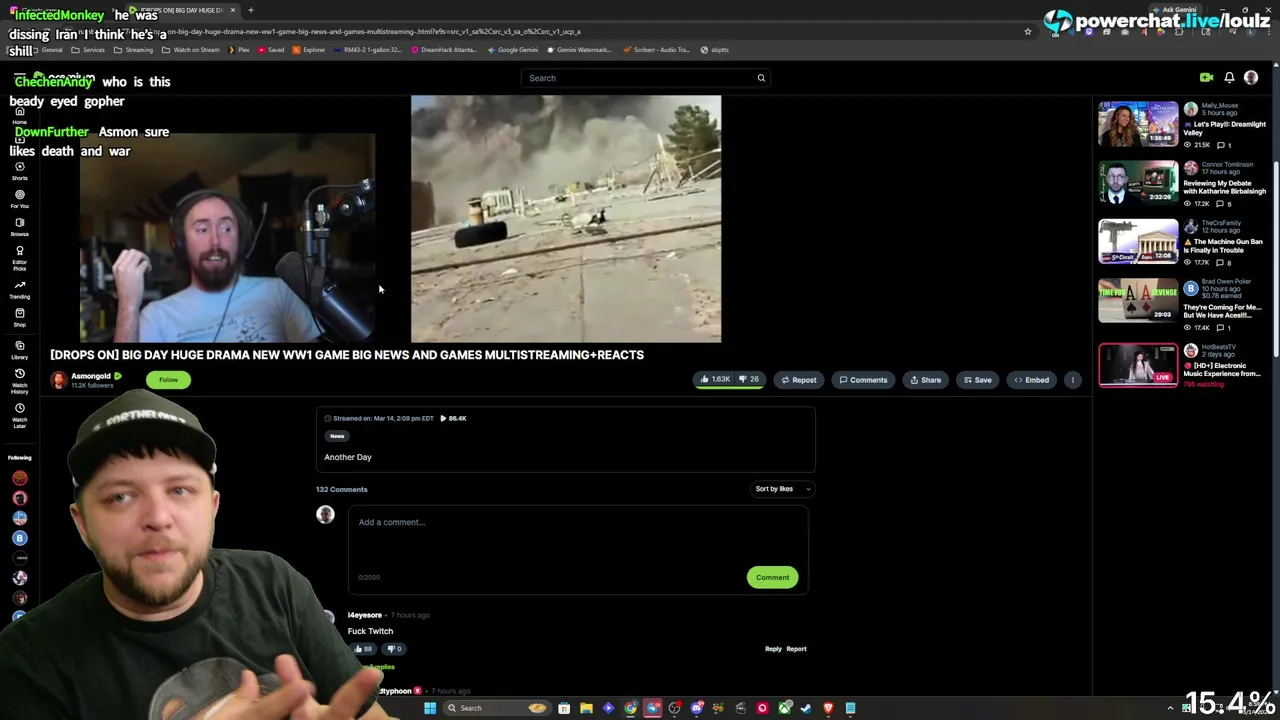The width and height of the screenshot is (1280, 720).
Task: Upvote the "Fuck Twitch" comment
Action: pos(362,649)
